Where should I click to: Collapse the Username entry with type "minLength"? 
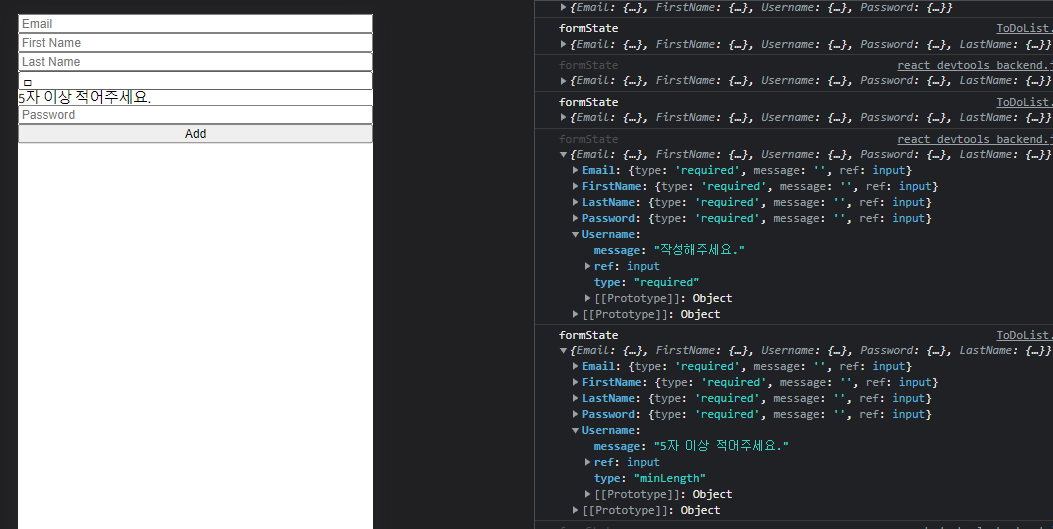click(x=576, y=430)
